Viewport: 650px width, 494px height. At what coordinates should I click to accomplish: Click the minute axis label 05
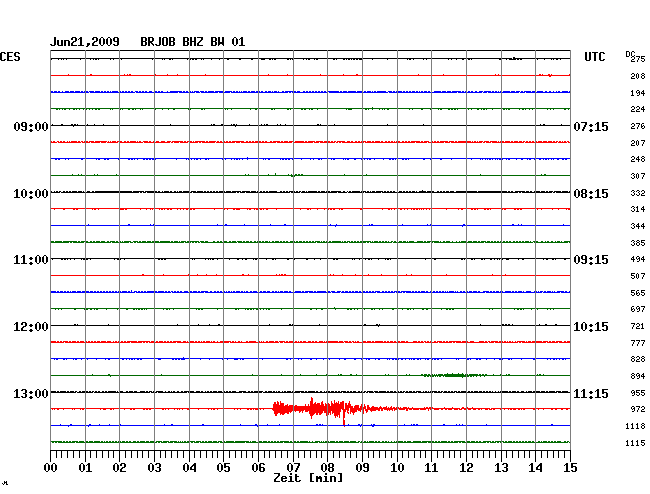click(x=223, y=468)
